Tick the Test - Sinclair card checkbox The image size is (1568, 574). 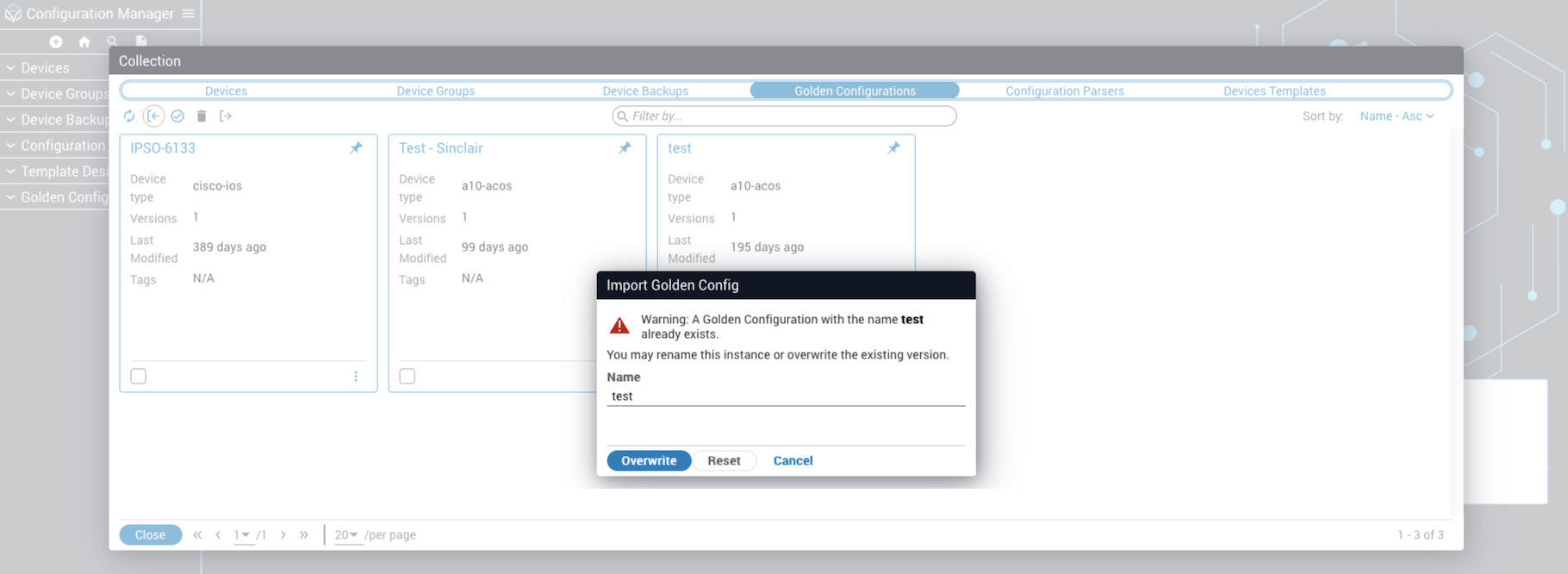[x=408, y=377]
